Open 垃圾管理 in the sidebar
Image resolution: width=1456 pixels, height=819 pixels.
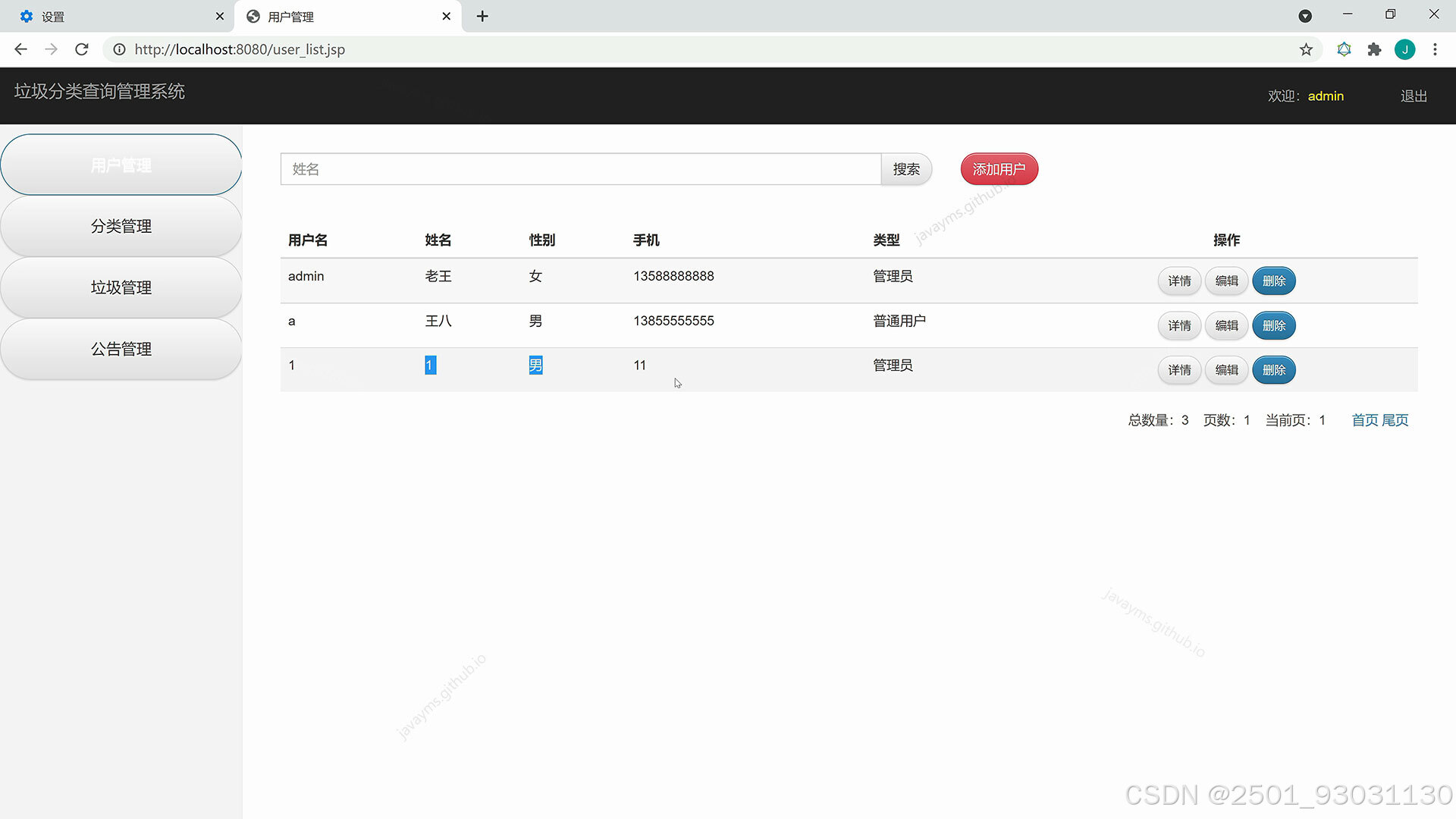(x=121, y=287)
